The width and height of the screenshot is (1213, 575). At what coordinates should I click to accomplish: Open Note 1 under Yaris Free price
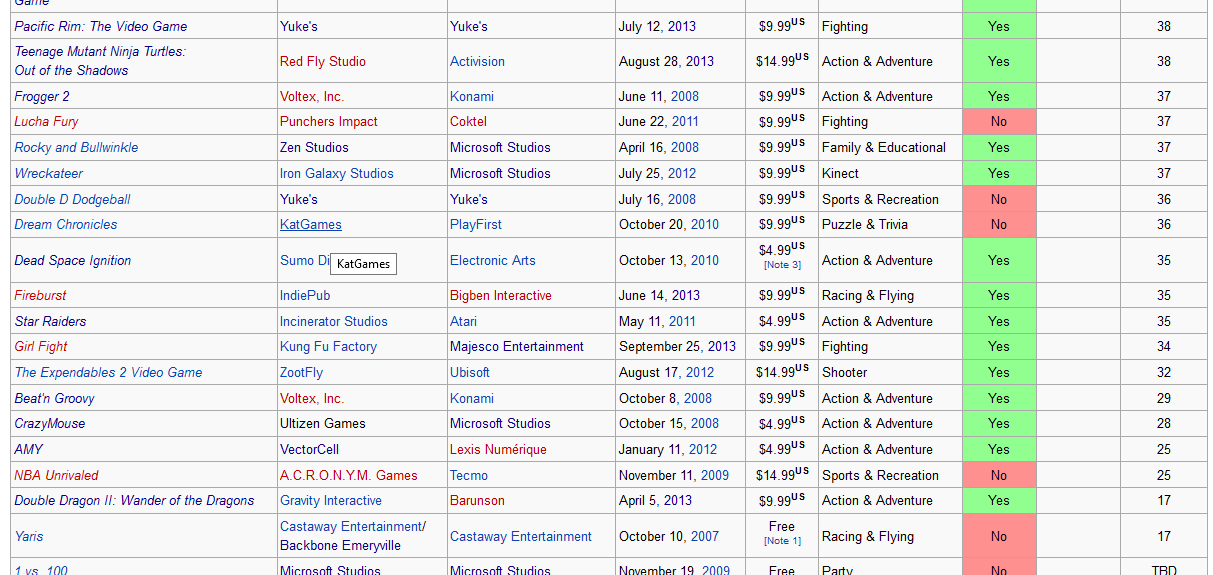(782, 541)
